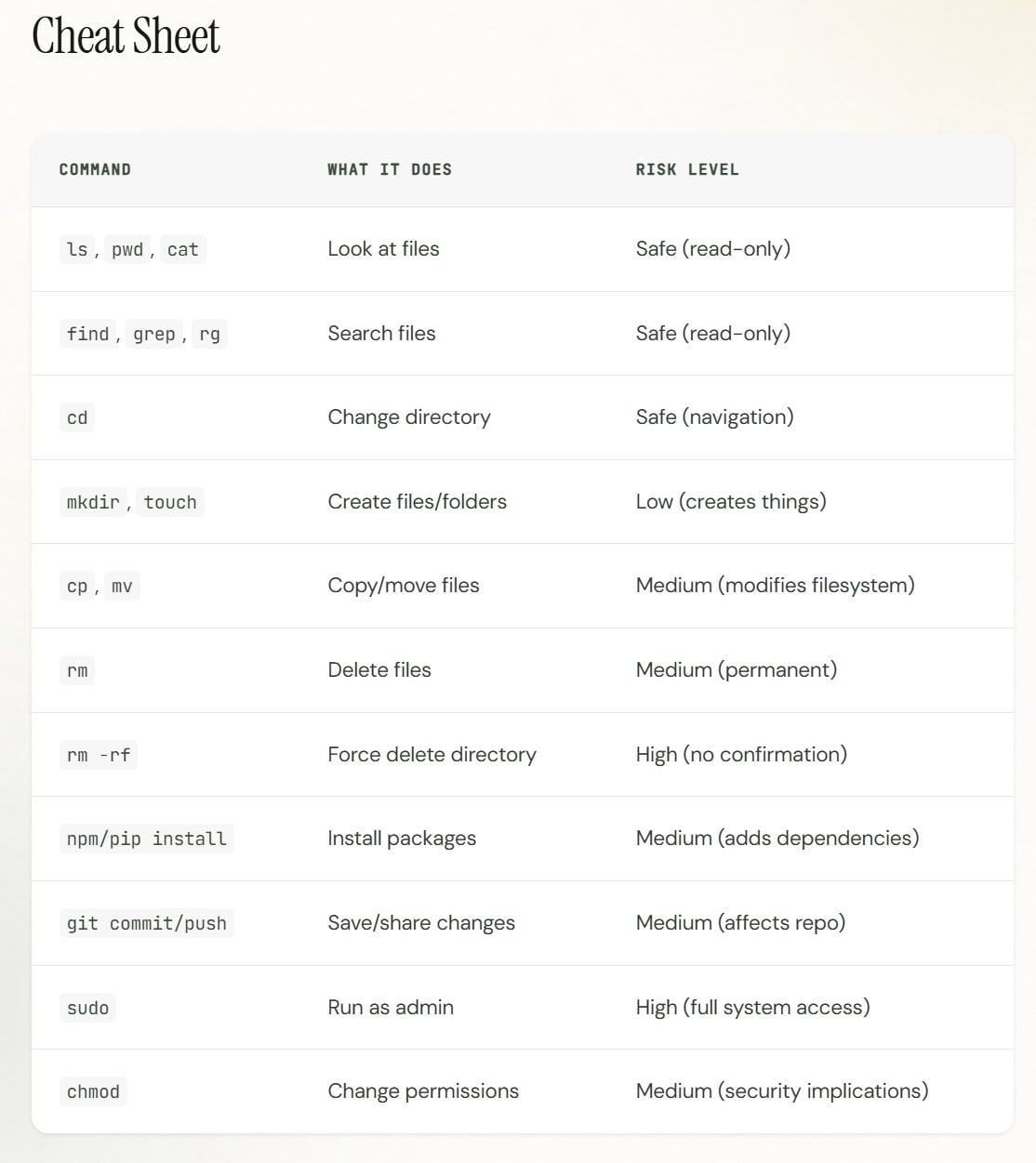Select the "pwd" command code chip
The width and height of the screenshot is (1036, 1163).
pyautogui.click(x=127, y=249)
